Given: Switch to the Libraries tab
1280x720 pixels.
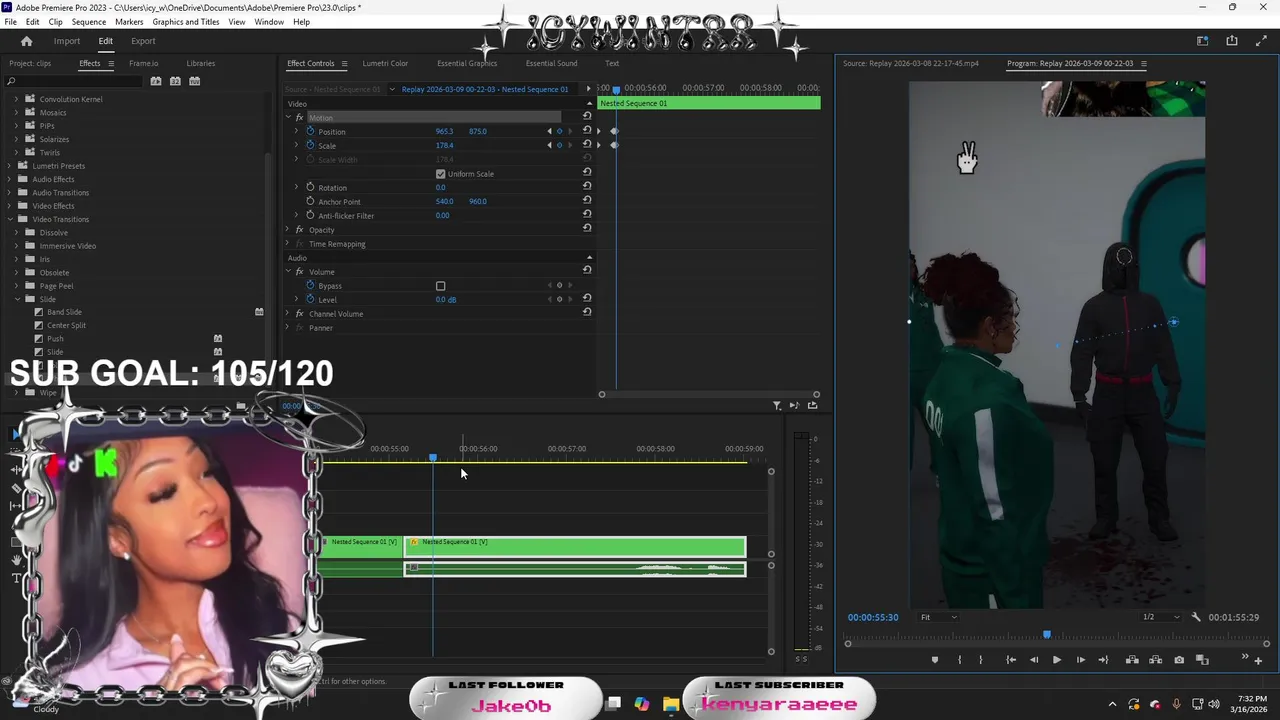Looking at the screenshot, I should click(200, 63).
